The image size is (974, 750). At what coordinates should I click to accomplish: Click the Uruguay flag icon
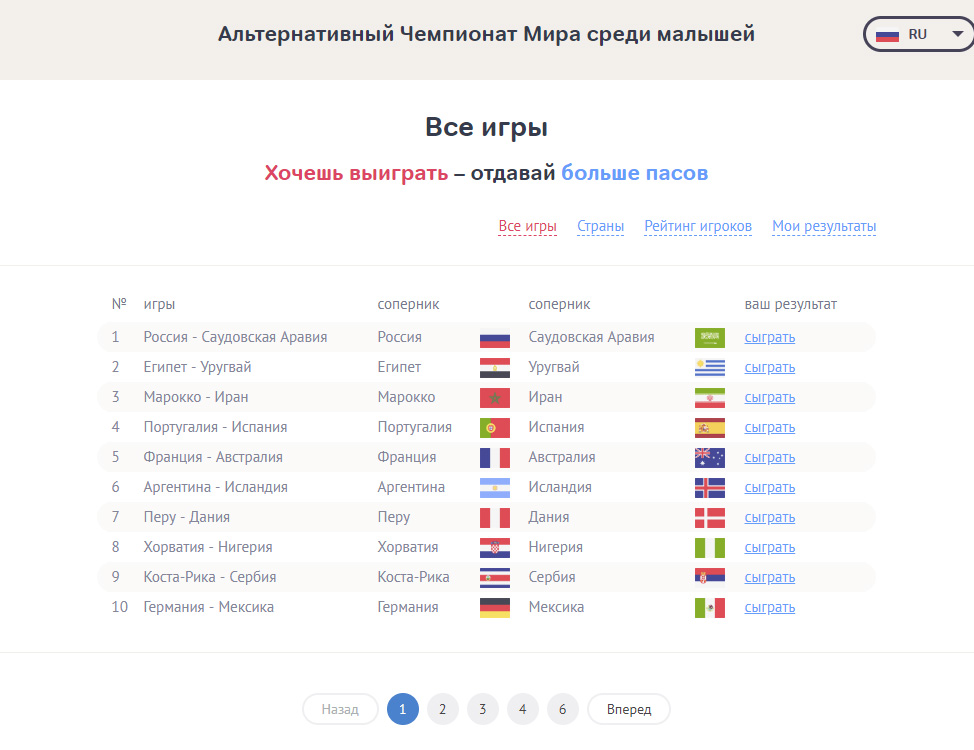709,368
